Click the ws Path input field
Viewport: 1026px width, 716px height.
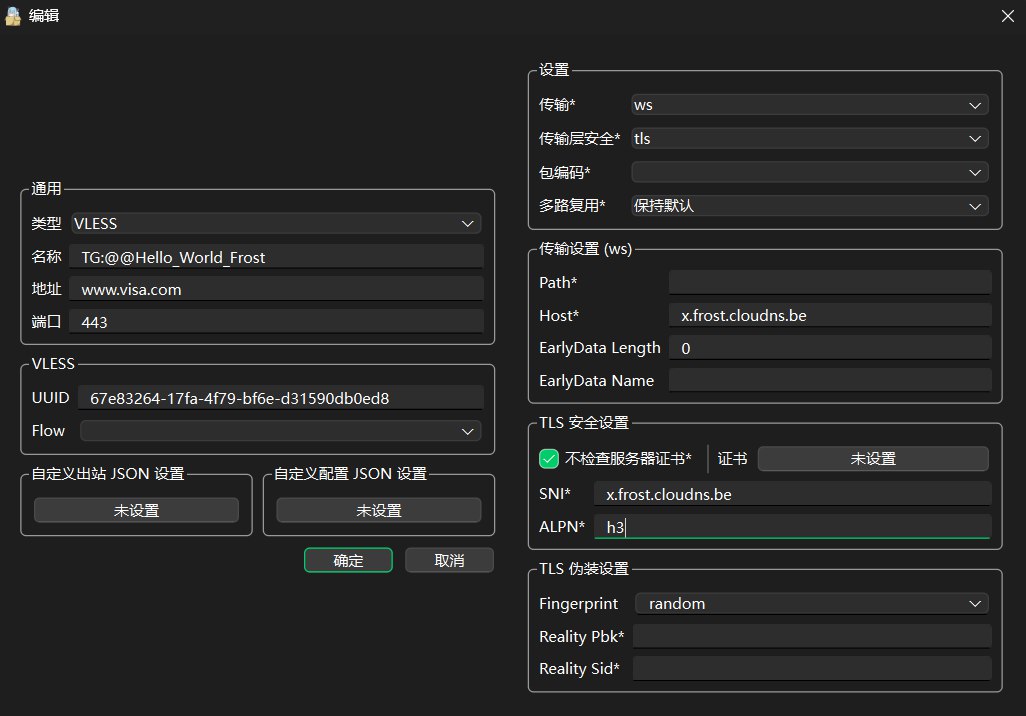pos(830,283)
